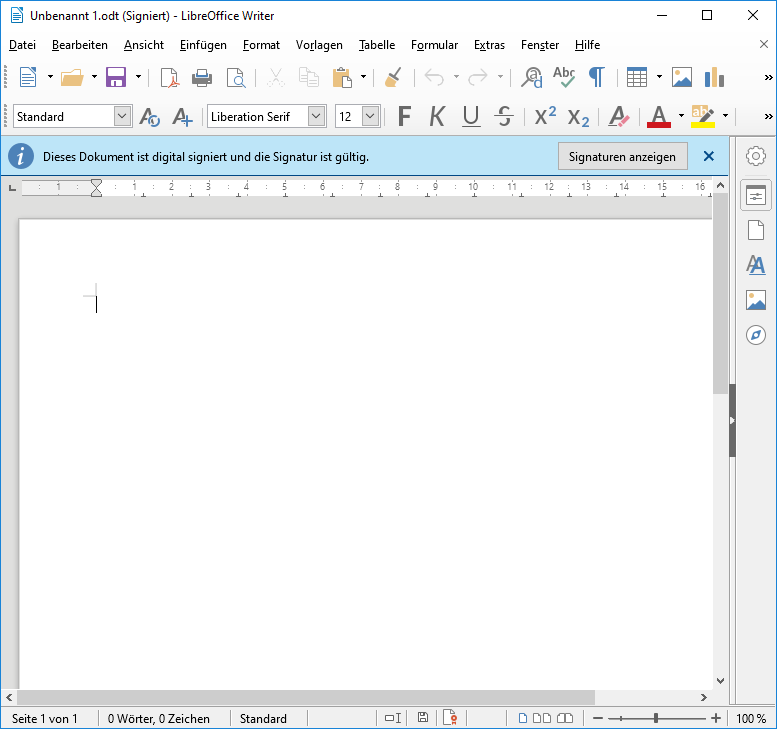Viewport: 777px width, 729px height.
Task: Click the Paste clipboard icon
Action: 342,78
